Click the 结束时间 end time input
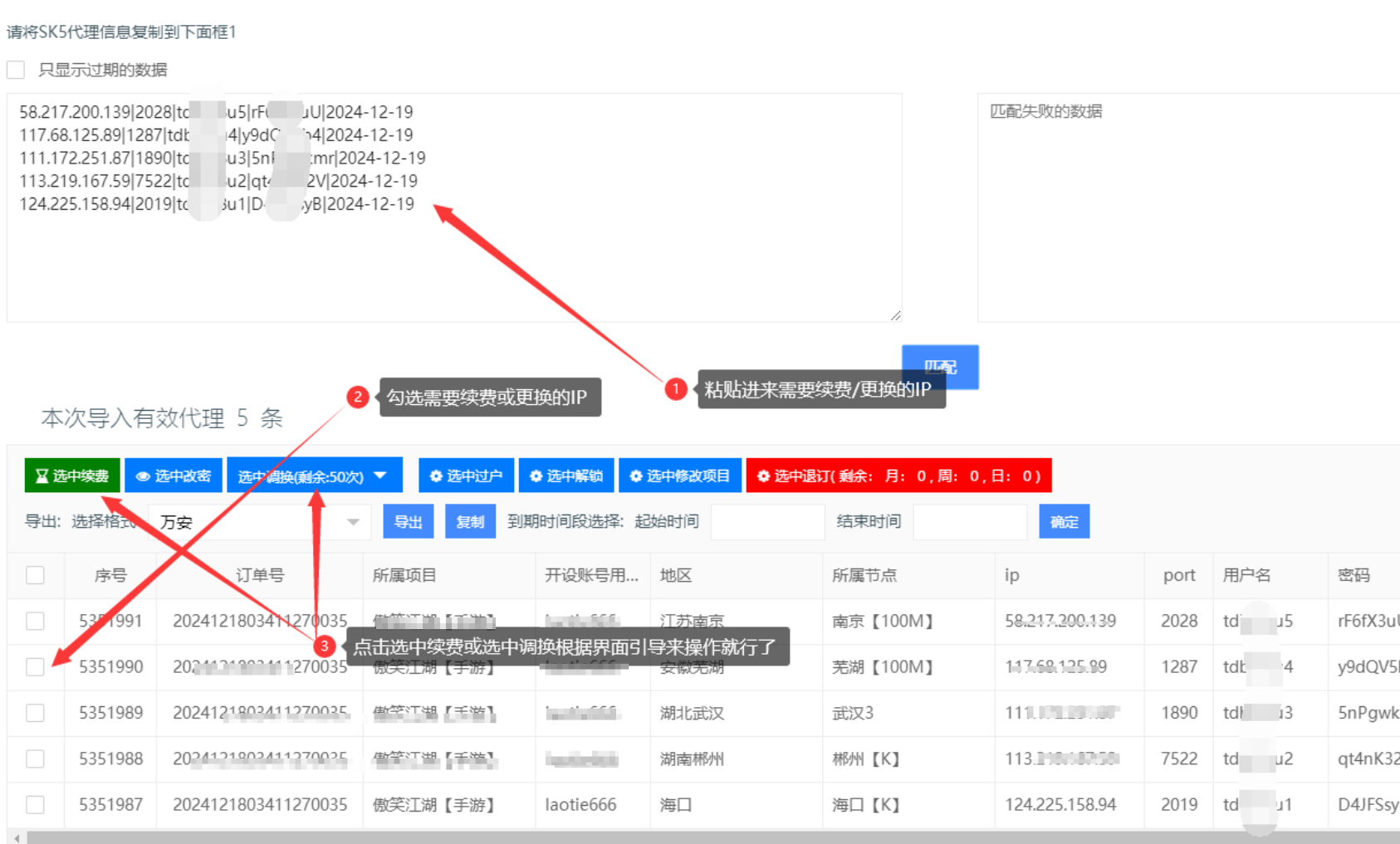This screenshot has width=1400, height=844. pos(970,522)
